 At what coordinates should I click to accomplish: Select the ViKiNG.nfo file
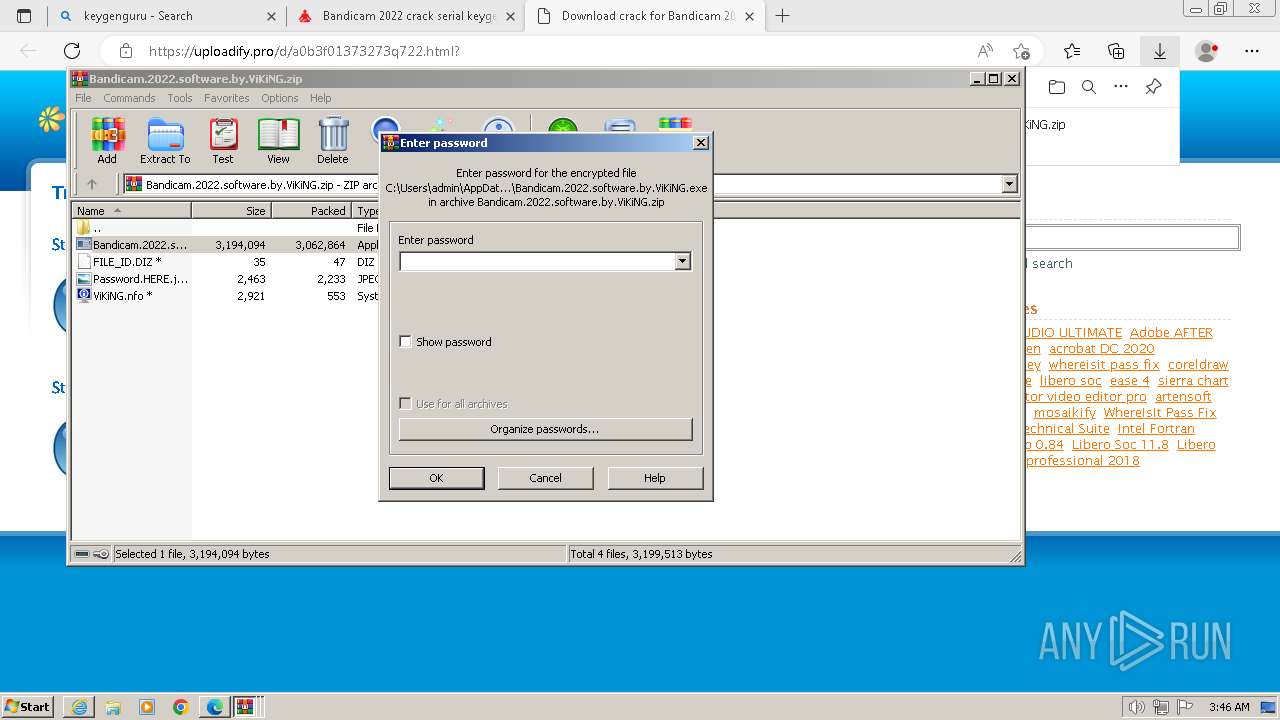coord(115,296)
